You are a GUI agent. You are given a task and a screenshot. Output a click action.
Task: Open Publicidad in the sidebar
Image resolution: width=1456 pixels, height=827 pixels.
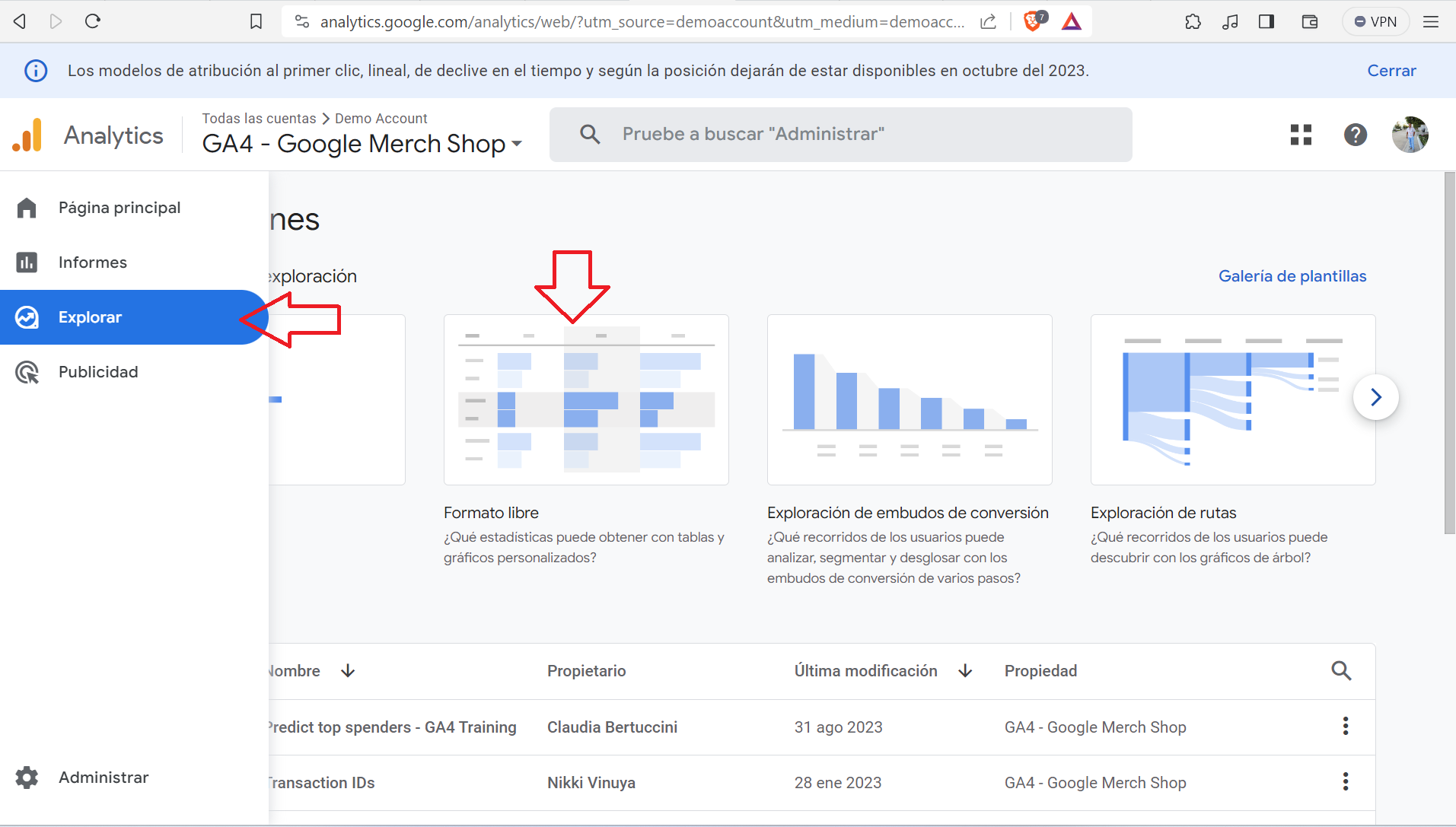pos(98,372)
